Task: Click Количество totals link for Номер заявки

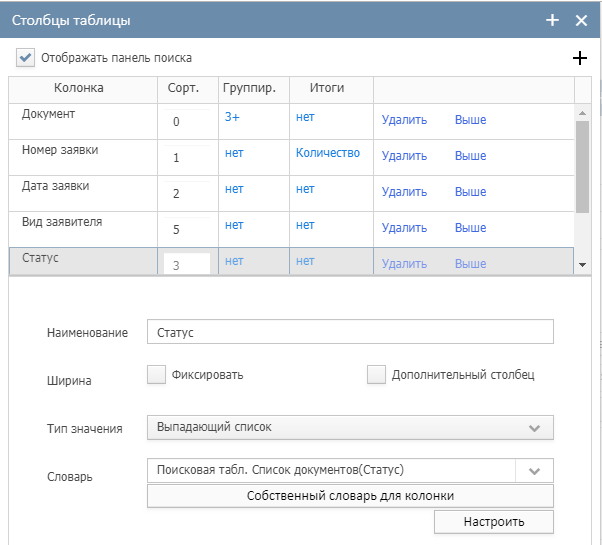Action: coord(327,154)
